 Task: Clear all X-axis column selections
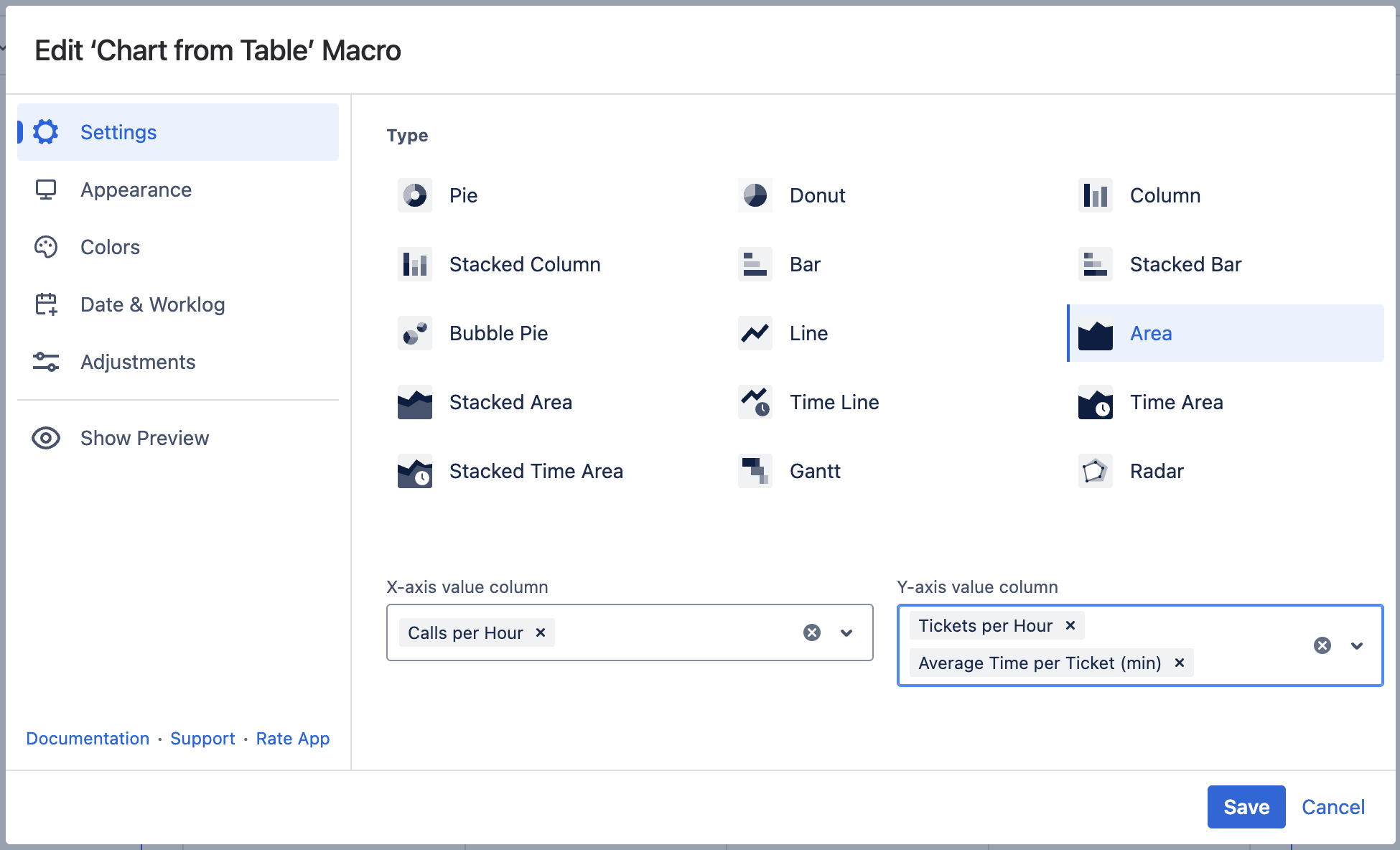click(x=811, y=632)
